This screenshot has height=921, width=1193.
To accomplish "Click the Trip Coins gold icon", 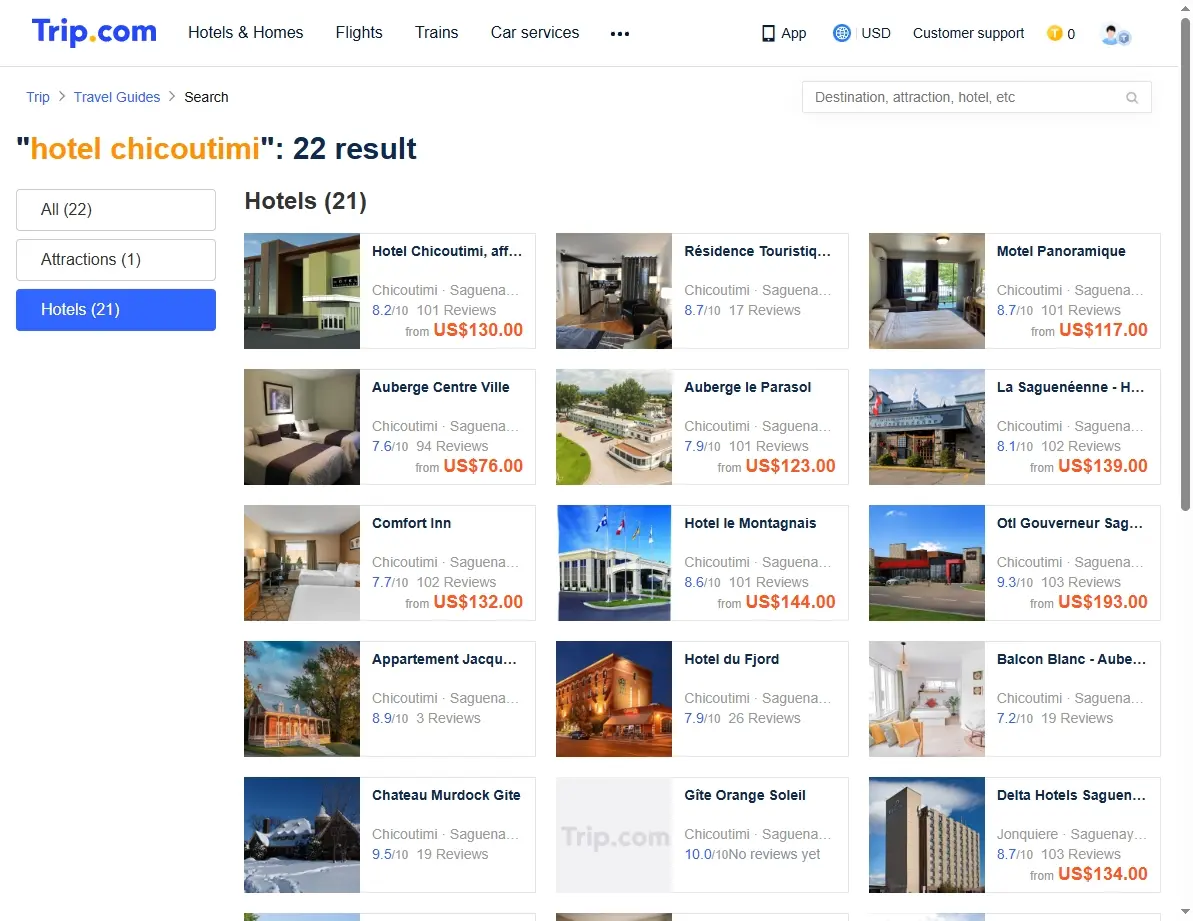I will pyautogui.click(x=1055, y=33).
